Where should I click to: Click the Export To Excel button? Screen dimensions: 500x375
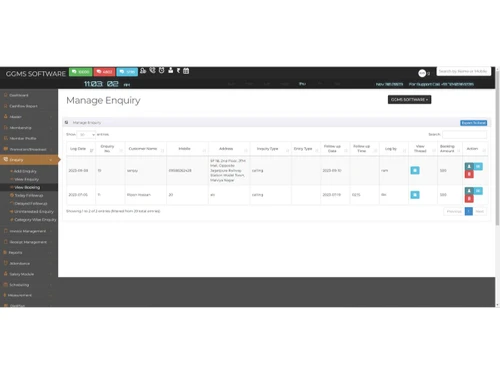[x=473, y=123]
